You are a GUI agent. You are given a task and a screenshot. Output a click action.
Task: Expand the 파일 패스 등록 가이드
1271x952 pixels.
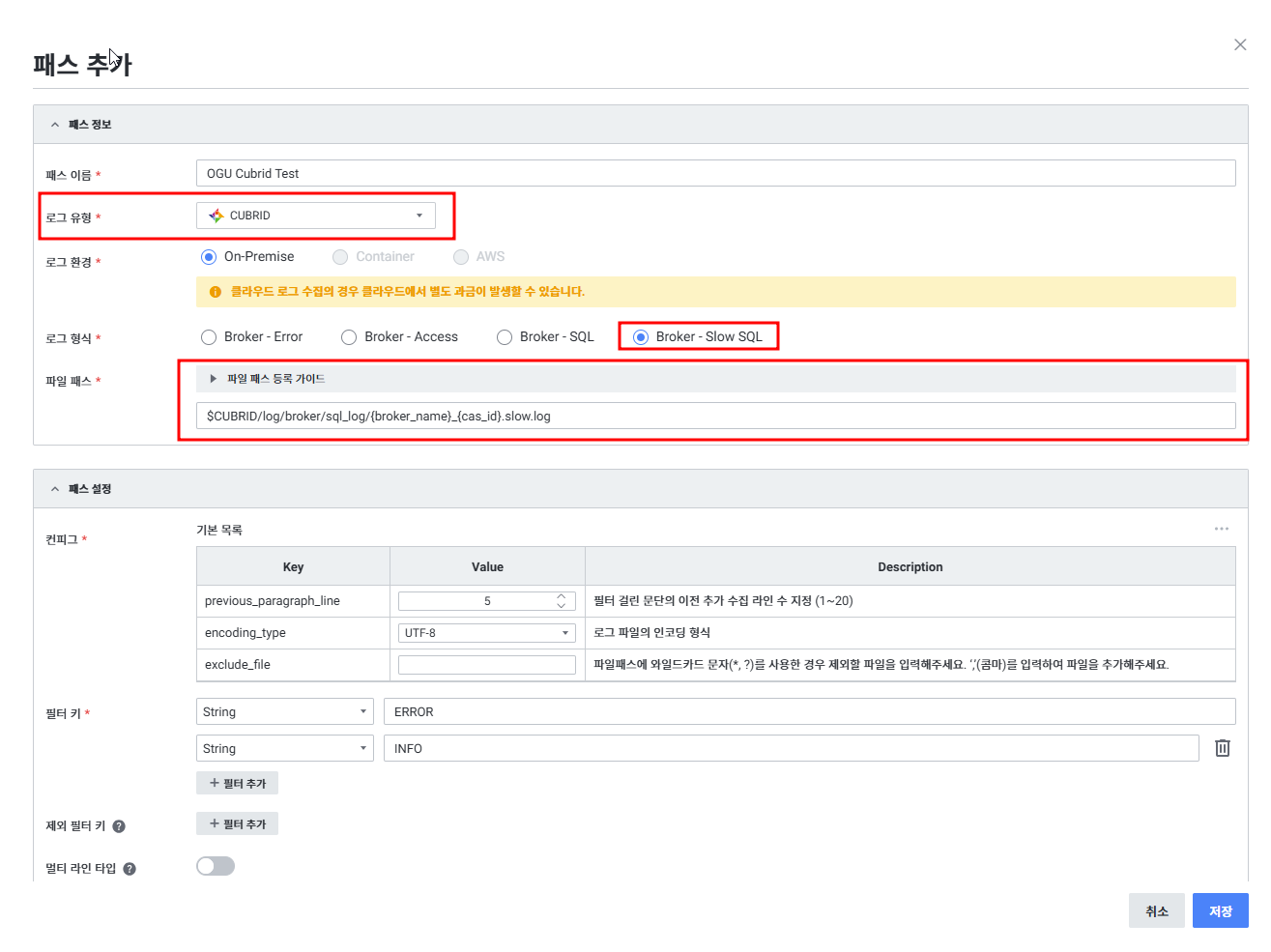pyautogui.click(x=214, y=379)
